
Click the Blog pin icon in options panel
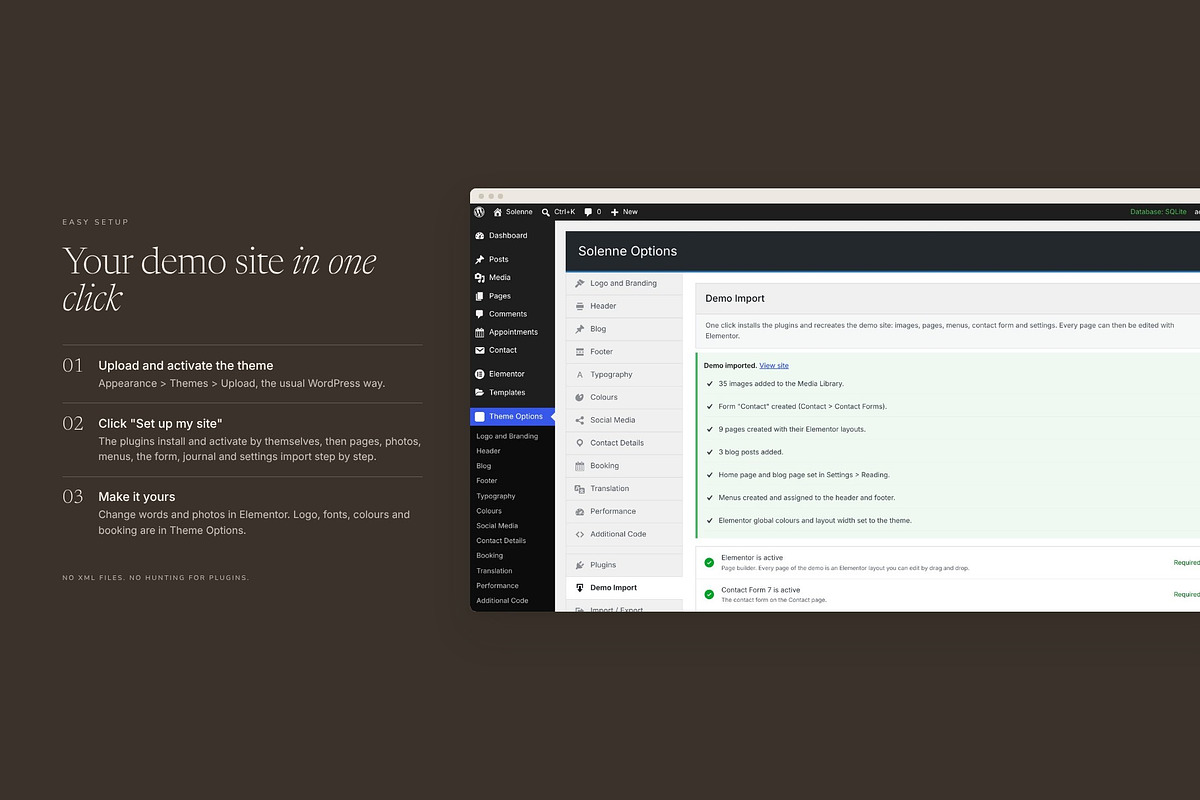(x=580, y=329)
